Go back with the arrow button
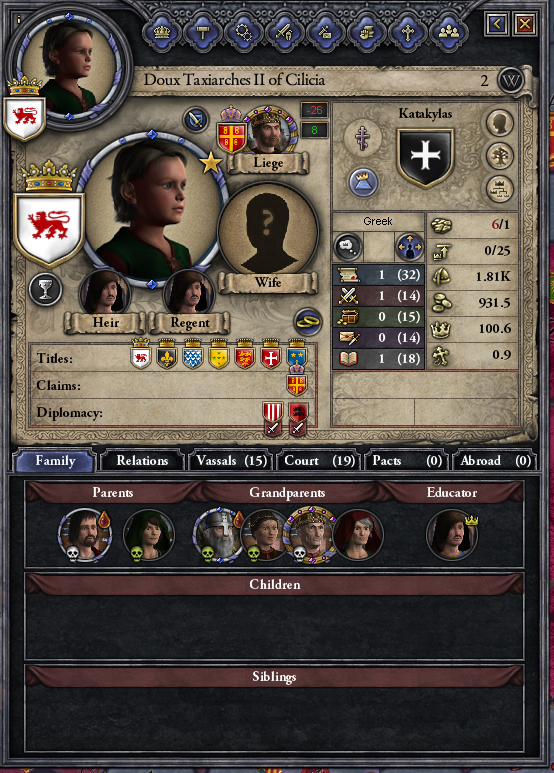Screen dimensions: 554x773 coord(496,23)
